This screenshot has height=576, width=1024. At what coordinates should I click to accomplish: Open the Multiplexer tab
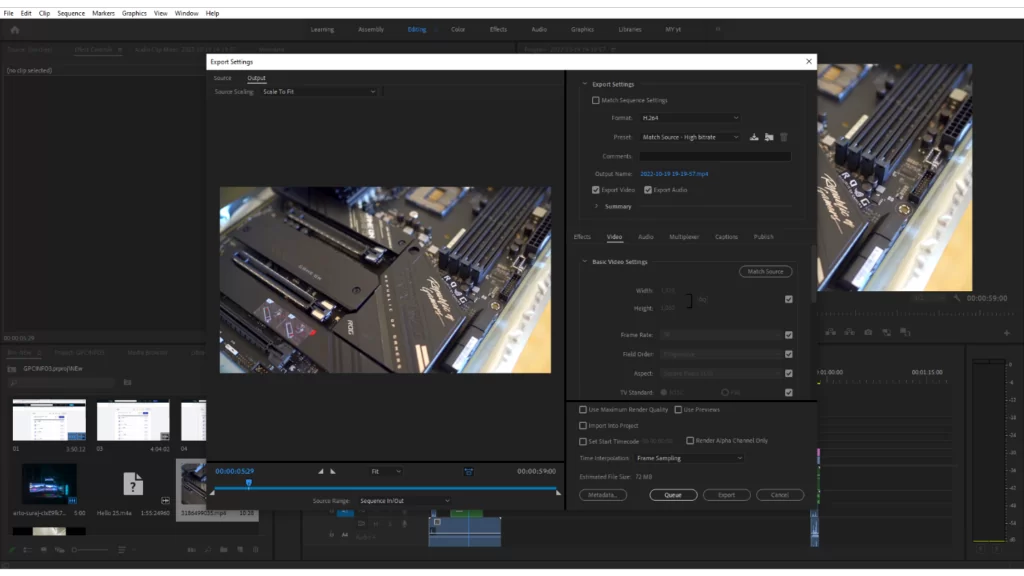[x=684, y=237]
